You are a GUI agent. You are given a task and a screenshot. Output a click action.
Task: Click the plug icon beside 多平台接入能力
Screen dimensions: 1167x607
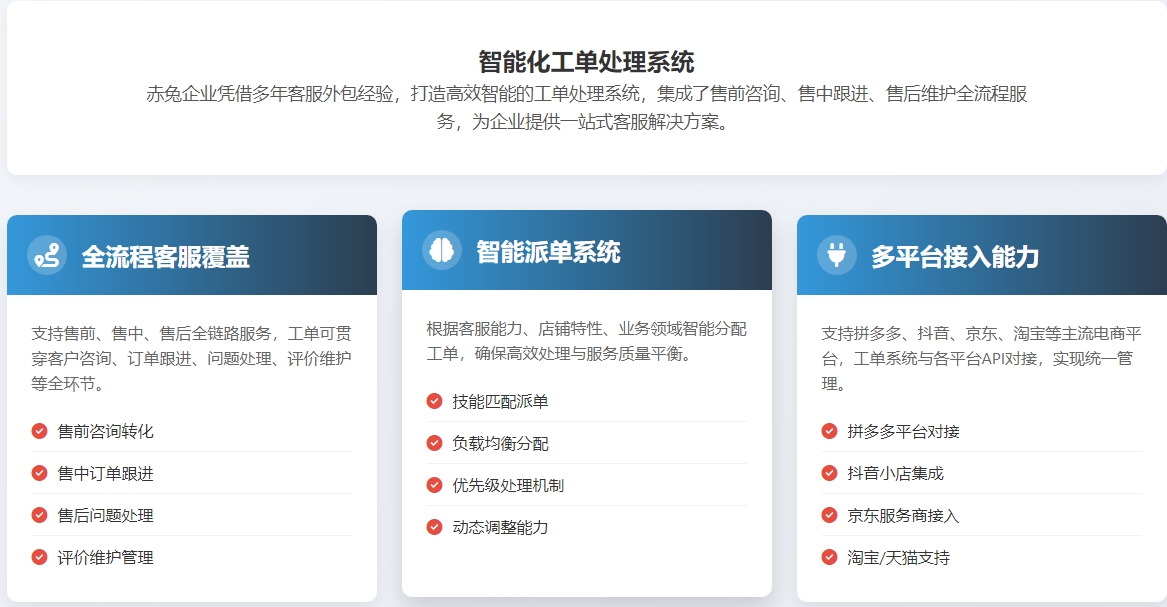(x=837, y=255)
